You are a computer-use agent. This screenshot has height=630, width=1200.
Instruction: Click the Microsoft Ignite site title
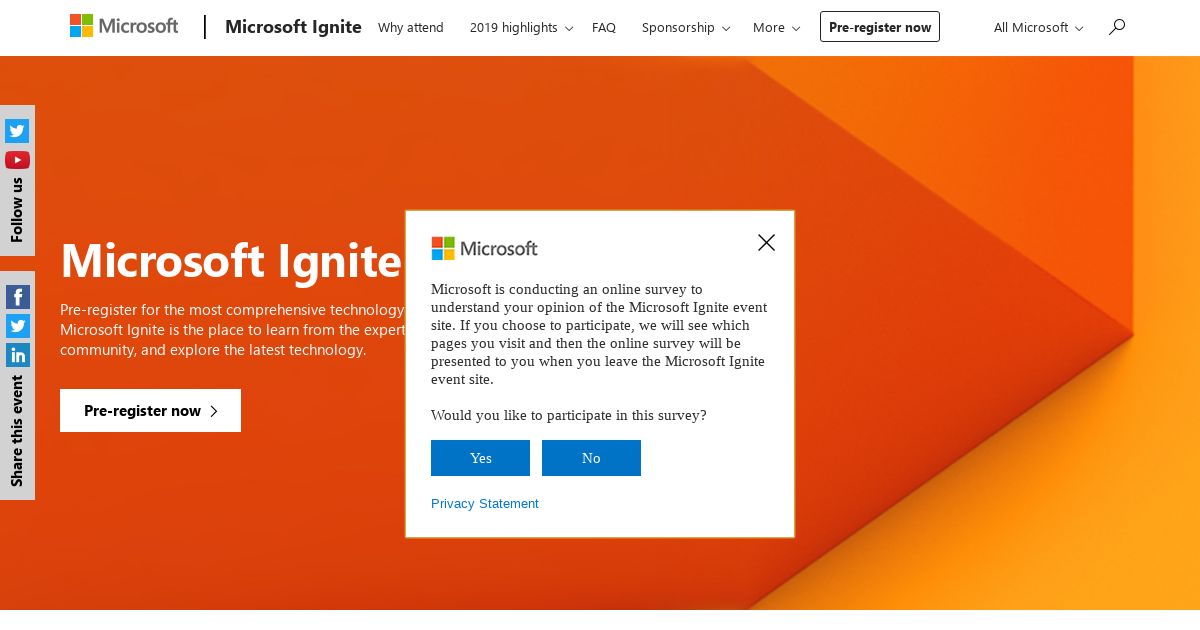(x=293, y=27)
